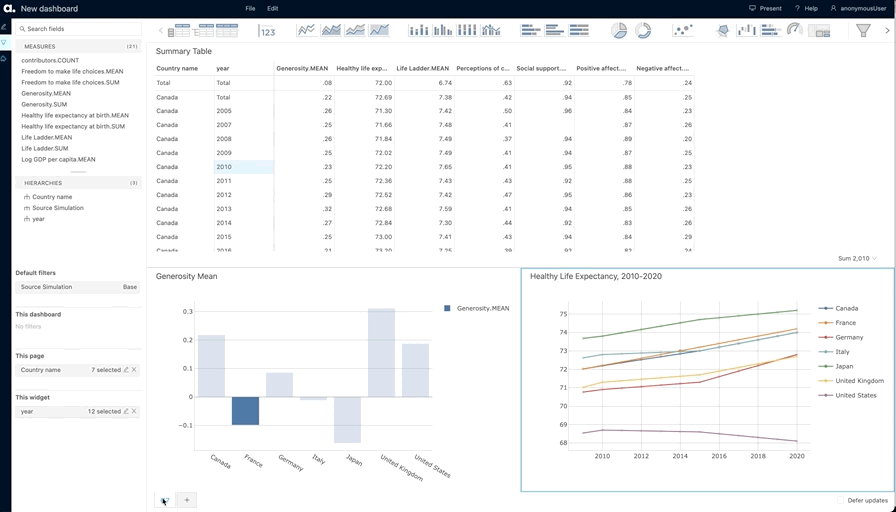Remove the Country name page filter

tap(134, 370)
